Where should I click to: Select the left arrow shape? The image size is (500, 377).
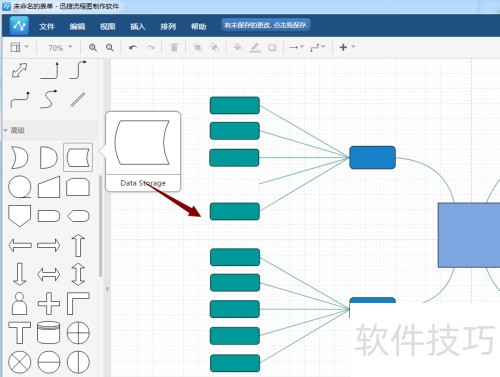click(x=20, y=246)
